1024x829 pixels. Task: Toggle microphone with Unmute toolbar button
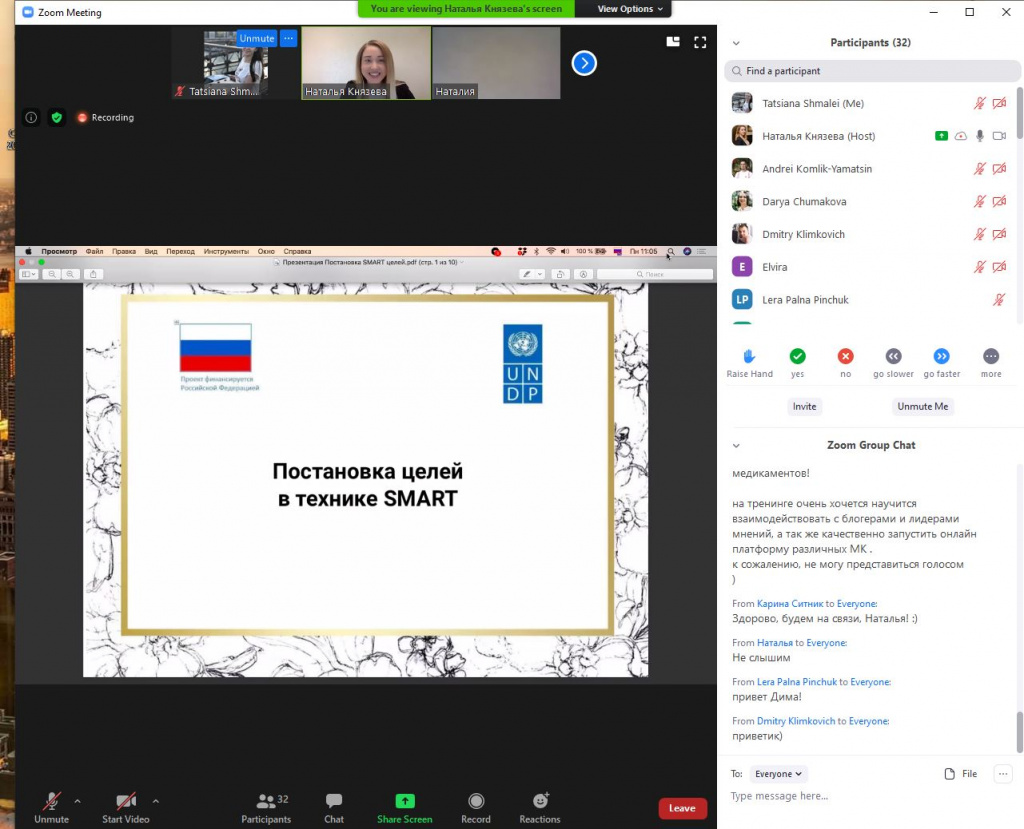click(x=51, y=801)
